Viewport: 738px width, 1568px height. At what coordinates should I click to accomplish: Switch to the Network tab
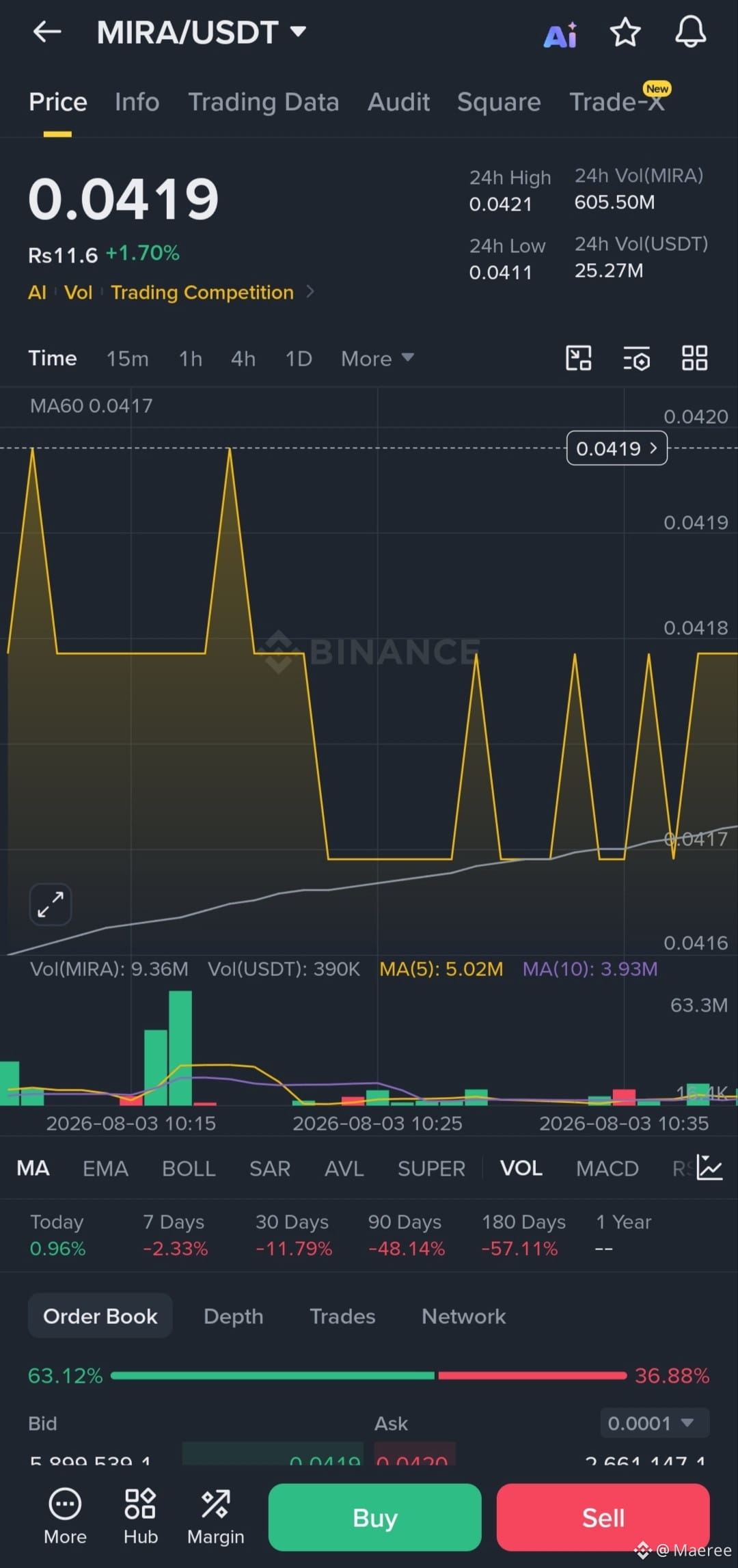463,1316
